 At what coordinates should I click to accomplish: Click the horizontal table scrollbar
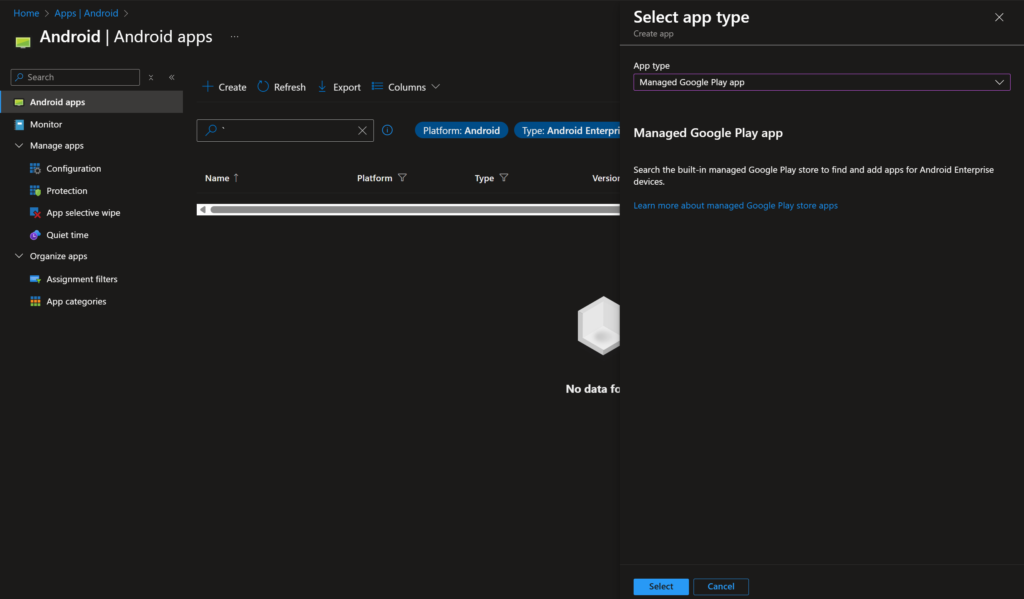coord(415,210)
